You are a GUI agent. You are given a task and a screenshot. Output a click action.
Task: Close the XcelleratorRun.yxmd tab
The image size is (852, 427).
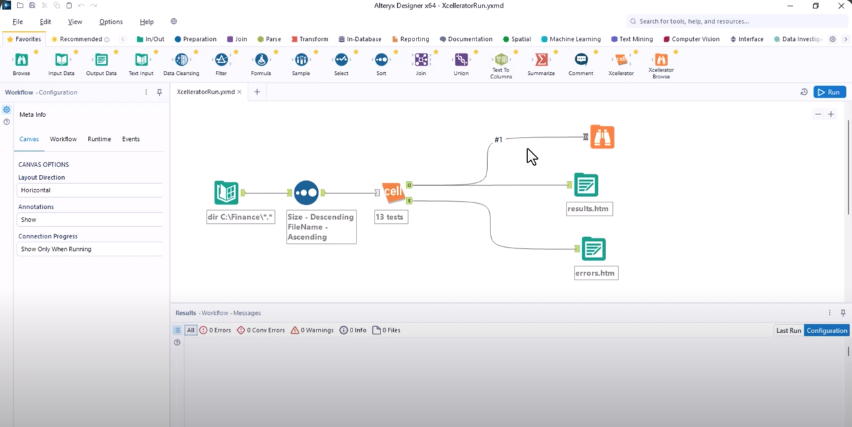(x=239, y=92)
